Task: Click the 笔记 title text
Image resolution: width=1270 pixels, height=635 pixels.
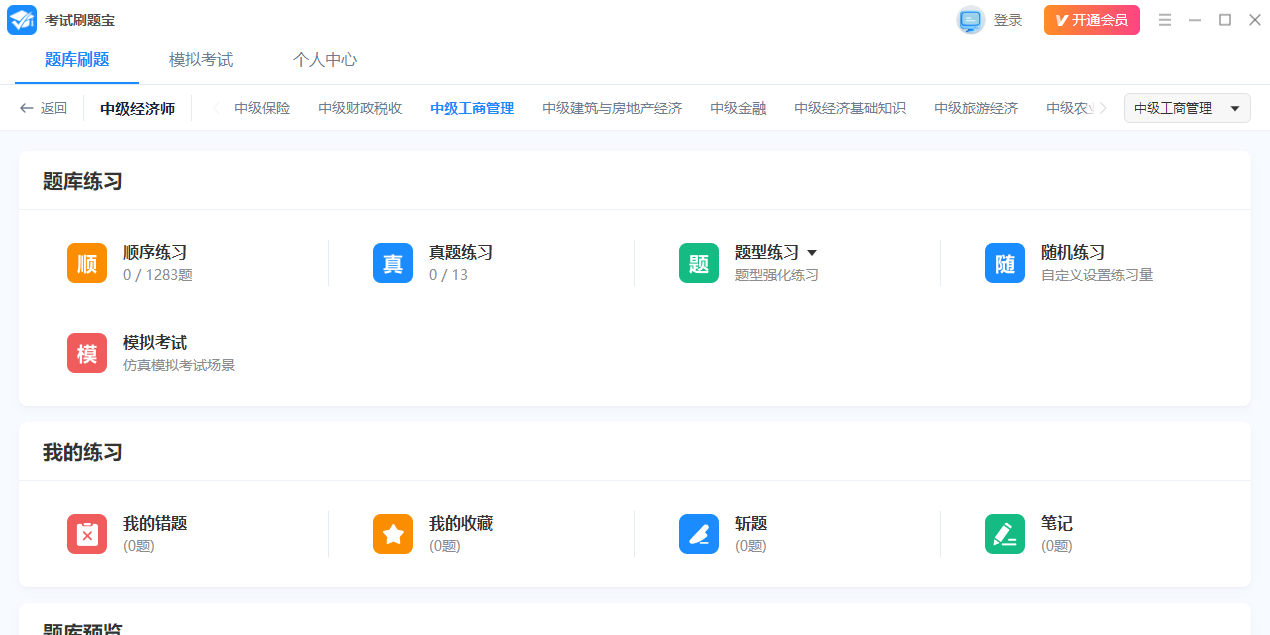Action: click(x=1057, y=523)
